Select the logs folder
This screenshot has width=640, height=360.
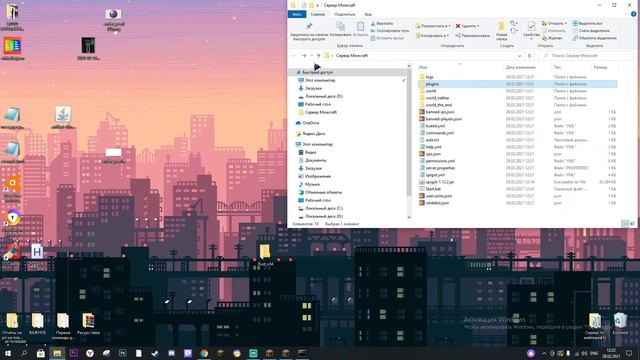click(x=429, y=77)
